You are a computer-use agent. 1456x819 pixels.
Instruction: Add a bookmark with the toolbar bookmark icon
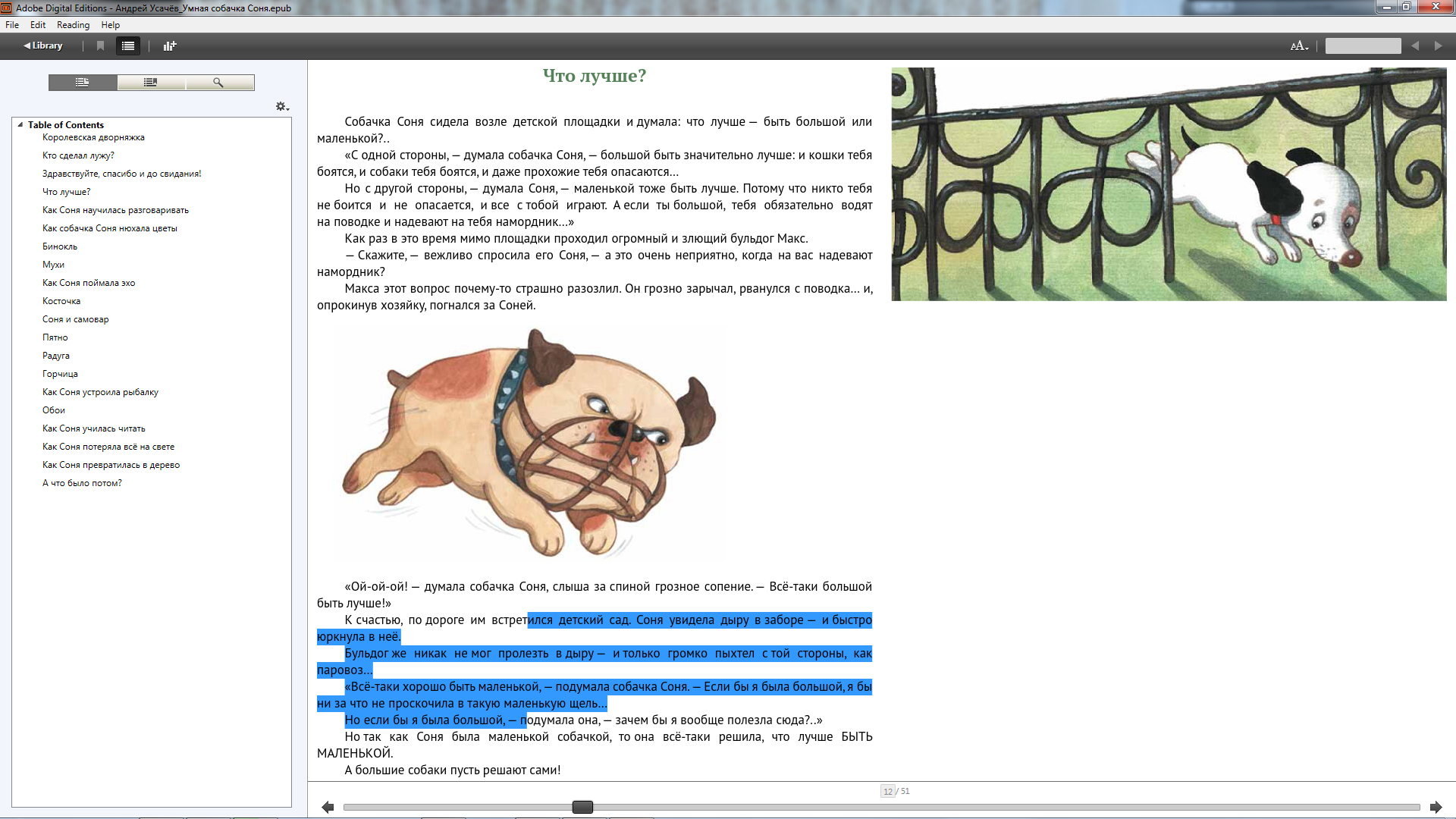[x=100, y=45]
